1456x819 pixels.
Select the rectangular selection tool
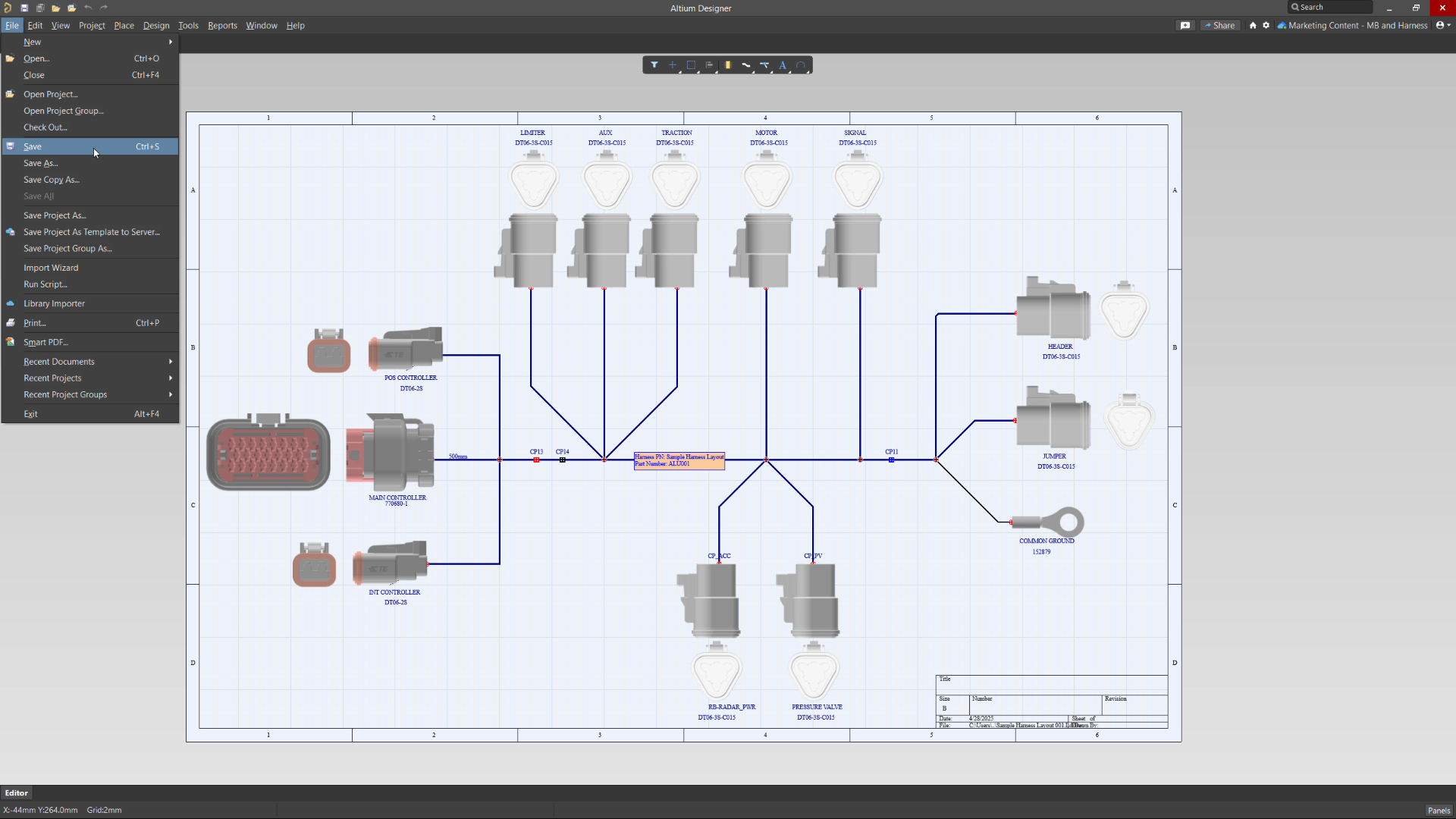click(x=691, y=65)
